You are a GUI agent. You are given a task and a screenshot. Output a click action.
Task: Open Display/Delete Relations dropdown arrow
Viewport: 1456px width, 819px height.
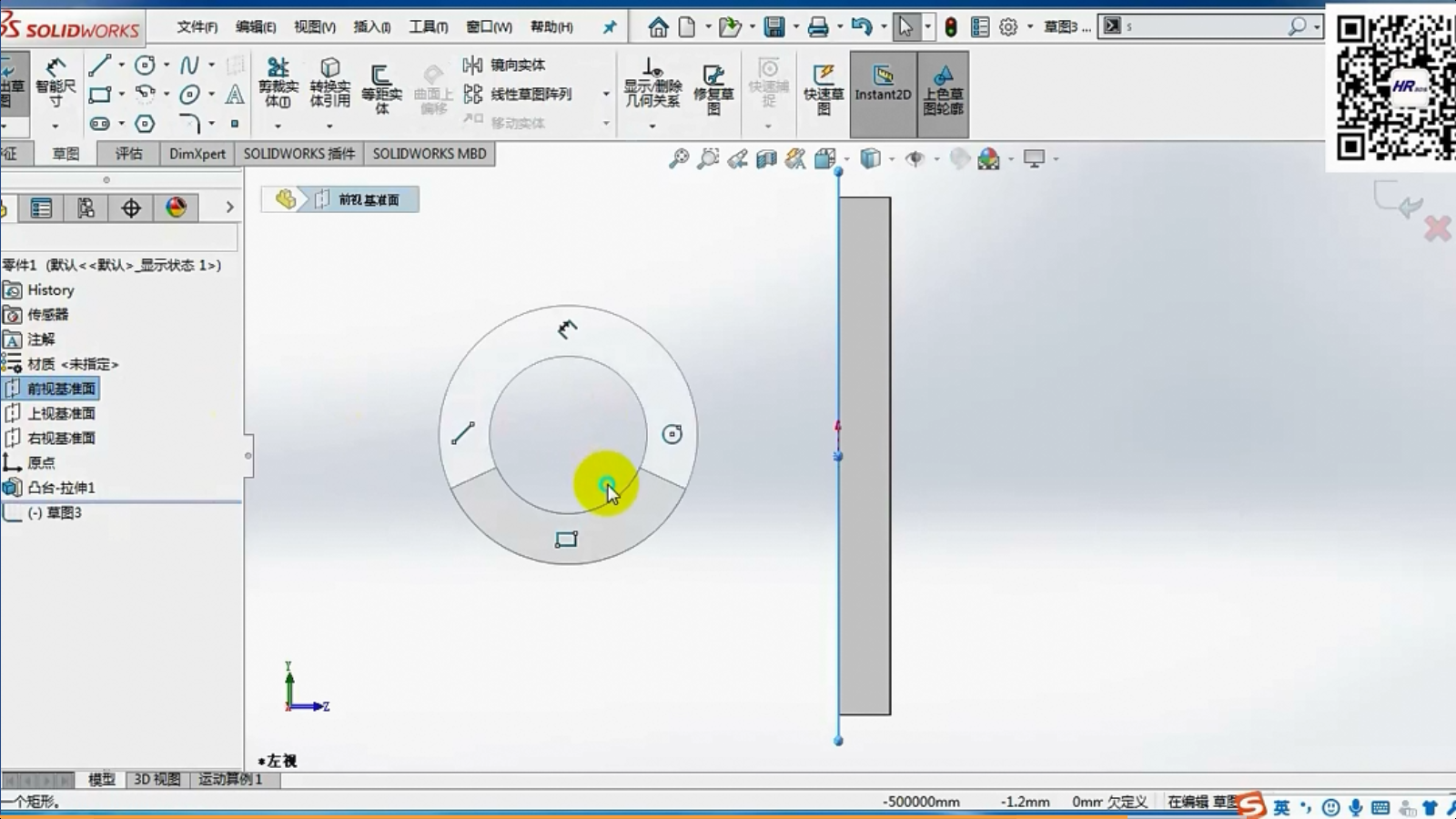652,126
